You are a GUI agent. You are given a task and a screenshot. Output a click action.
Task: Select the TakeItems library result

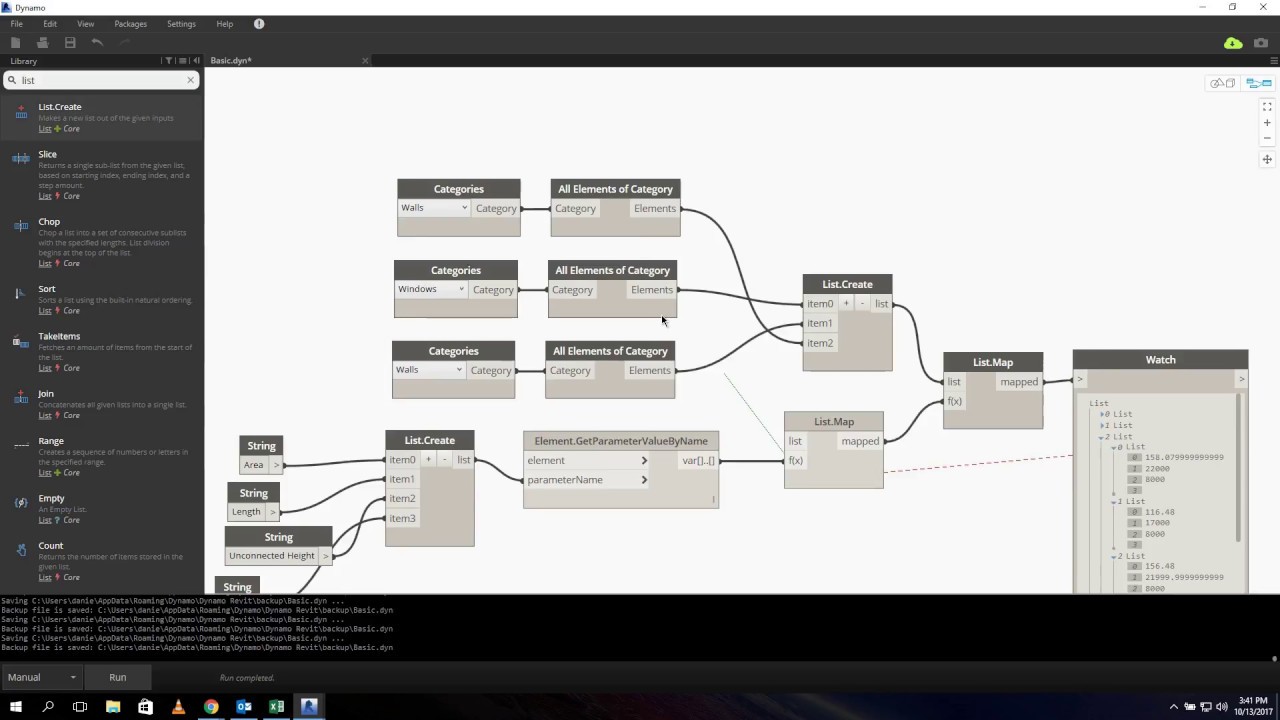pos(102,352)
